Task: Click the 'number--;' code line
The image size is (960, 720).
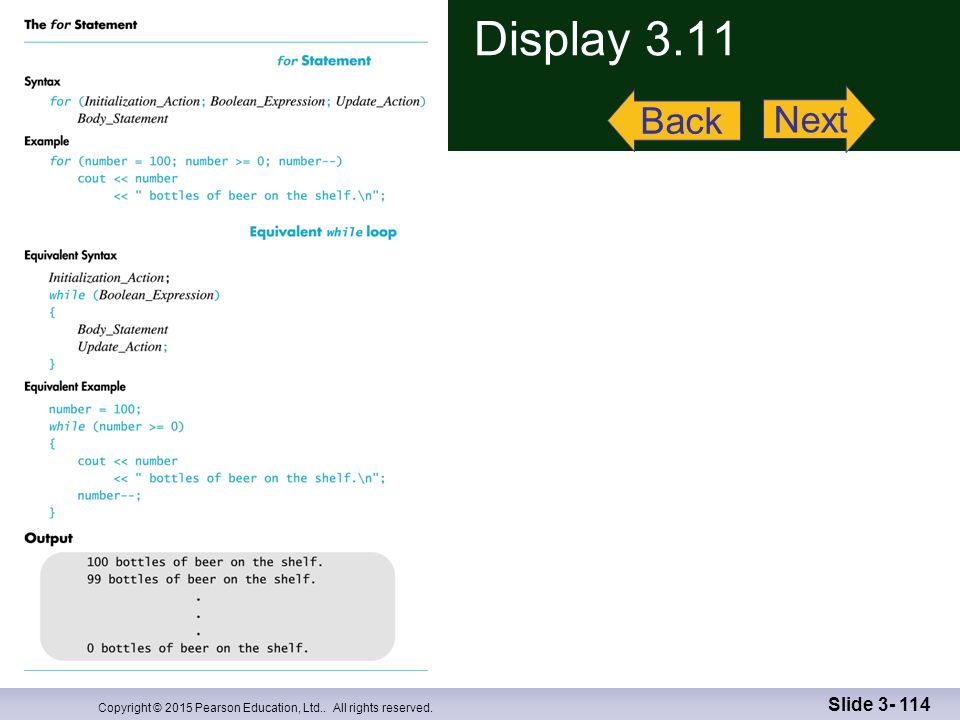Action: click(109, 495)
